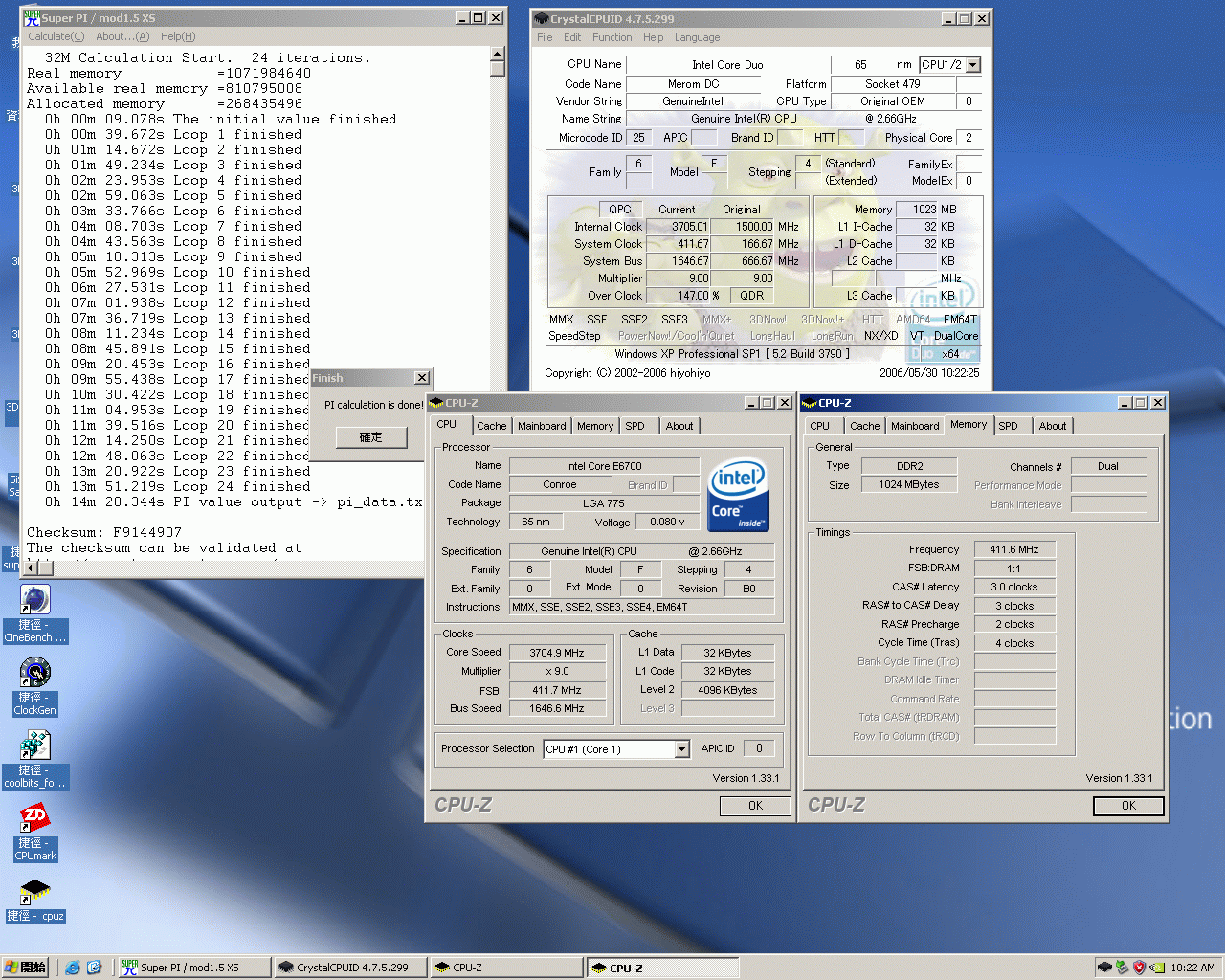Viewport: 1225px width, 980px height.
Task: Open the CineBench desktop shortcut
Action: pyautogui.click(x=34, y=598)
